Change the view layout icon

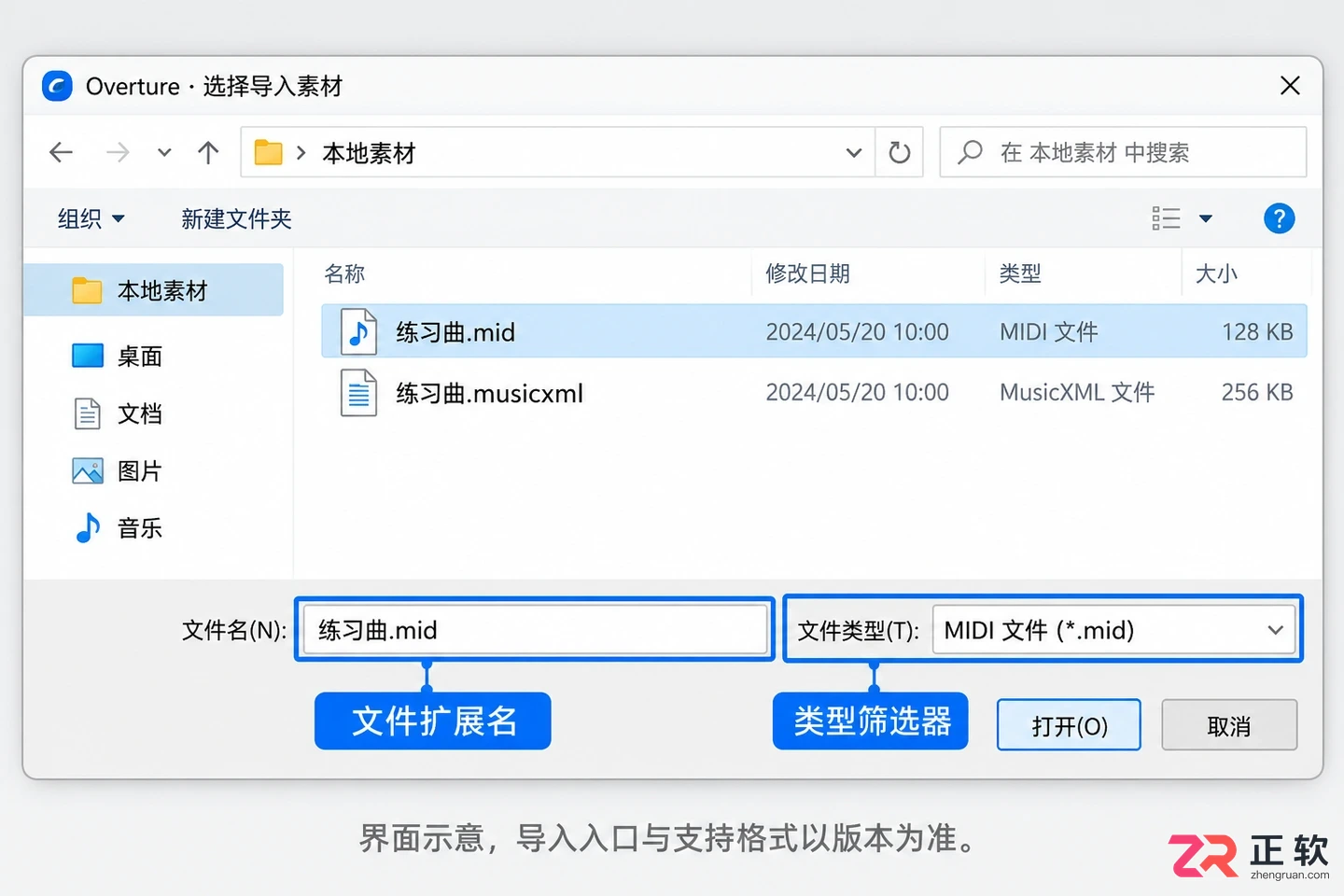point(1166,218)
